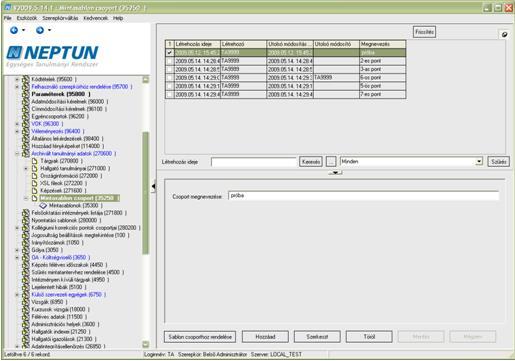Click the page icon of Képzések (271600)

(34, 191)
